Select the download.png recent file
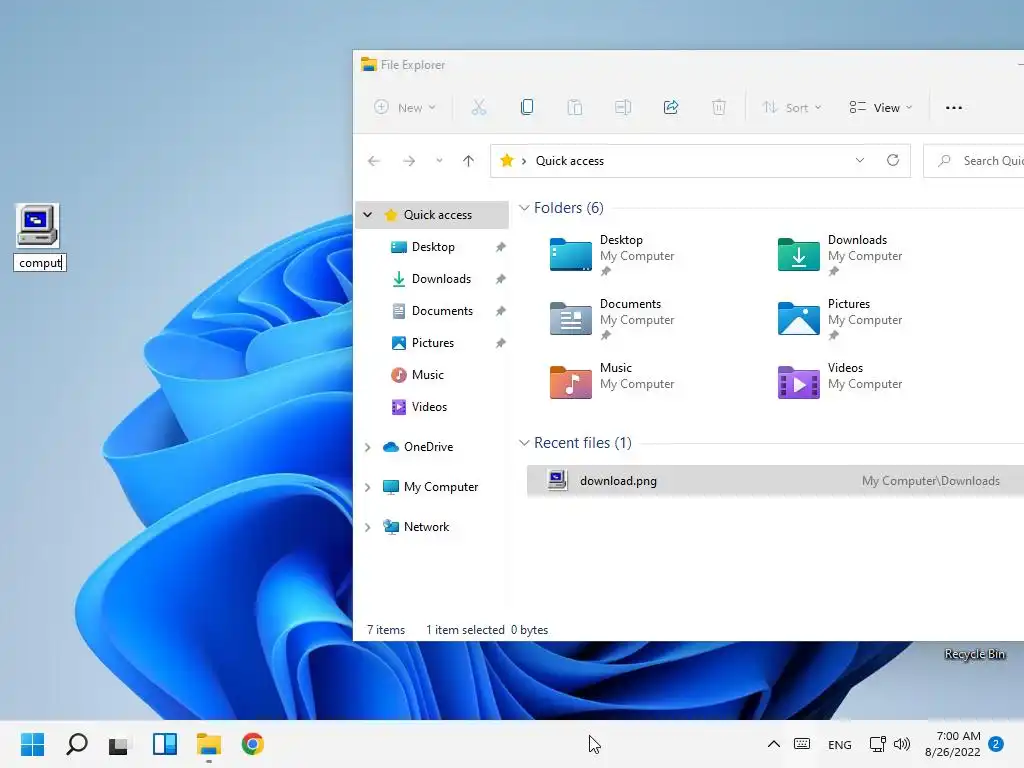This screenshot has width=1024, height=768. pos(775,481)
